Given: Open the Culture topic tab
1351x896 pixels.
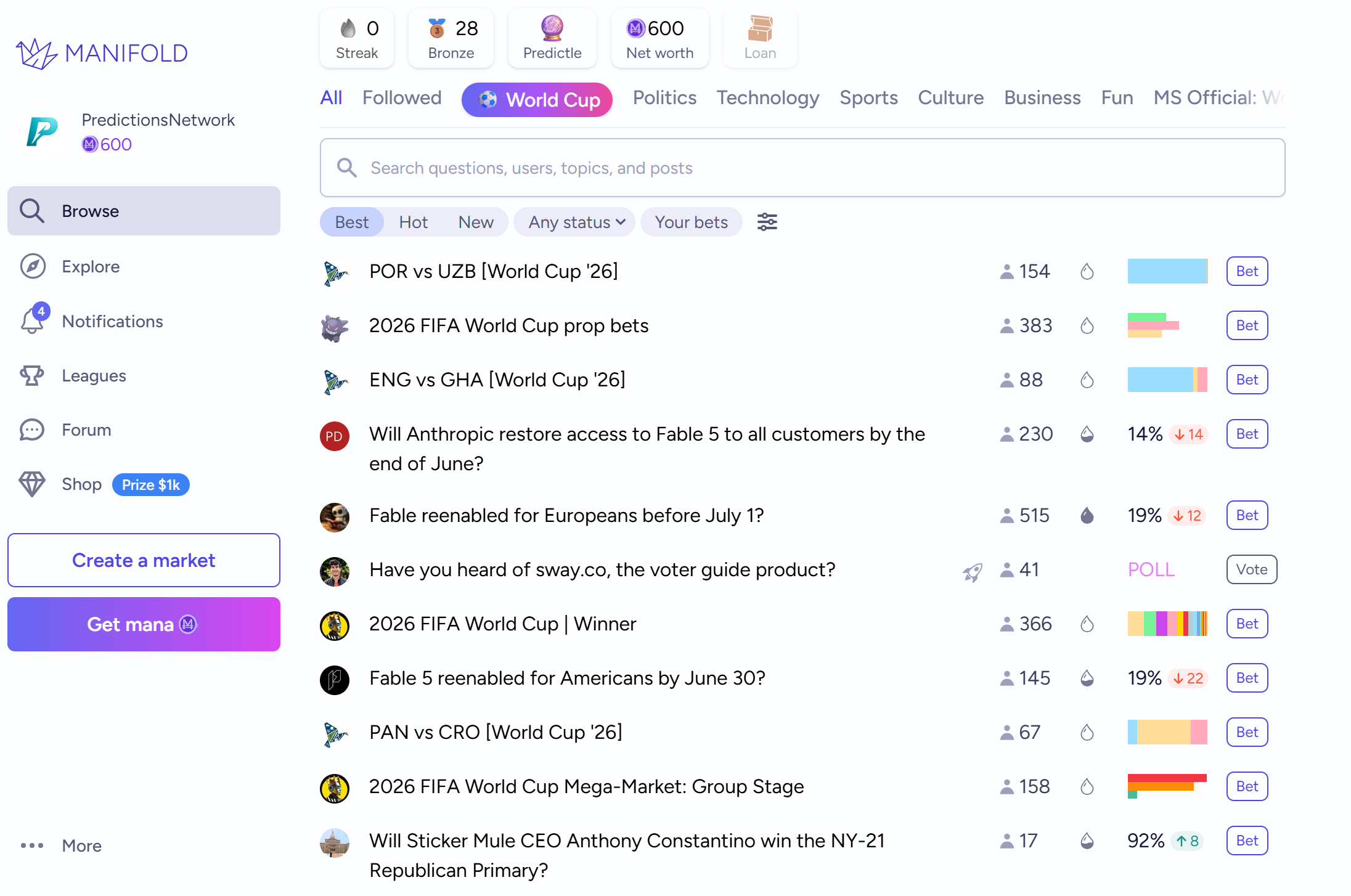Looking at the screenshot, I should click(x=951, y=97).
